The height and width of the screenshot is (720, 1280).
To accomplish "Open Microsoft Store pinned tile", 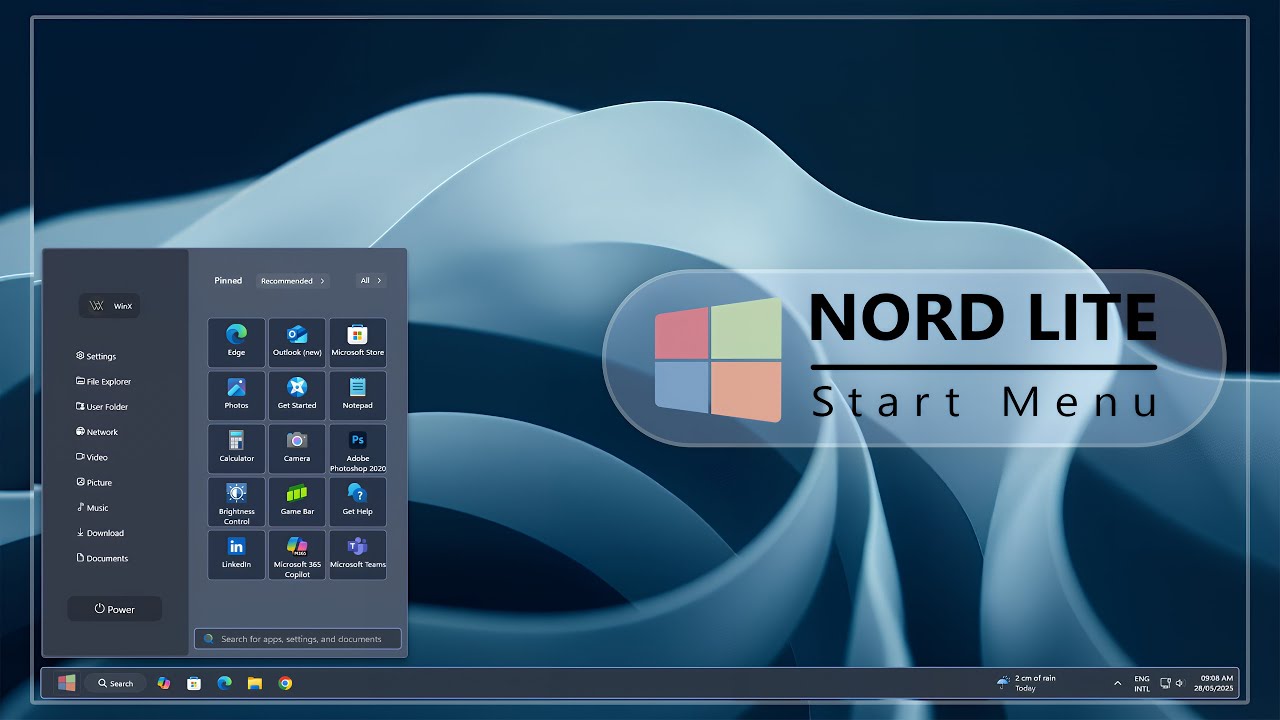I will pyautogui.click(x=358, y=342).
